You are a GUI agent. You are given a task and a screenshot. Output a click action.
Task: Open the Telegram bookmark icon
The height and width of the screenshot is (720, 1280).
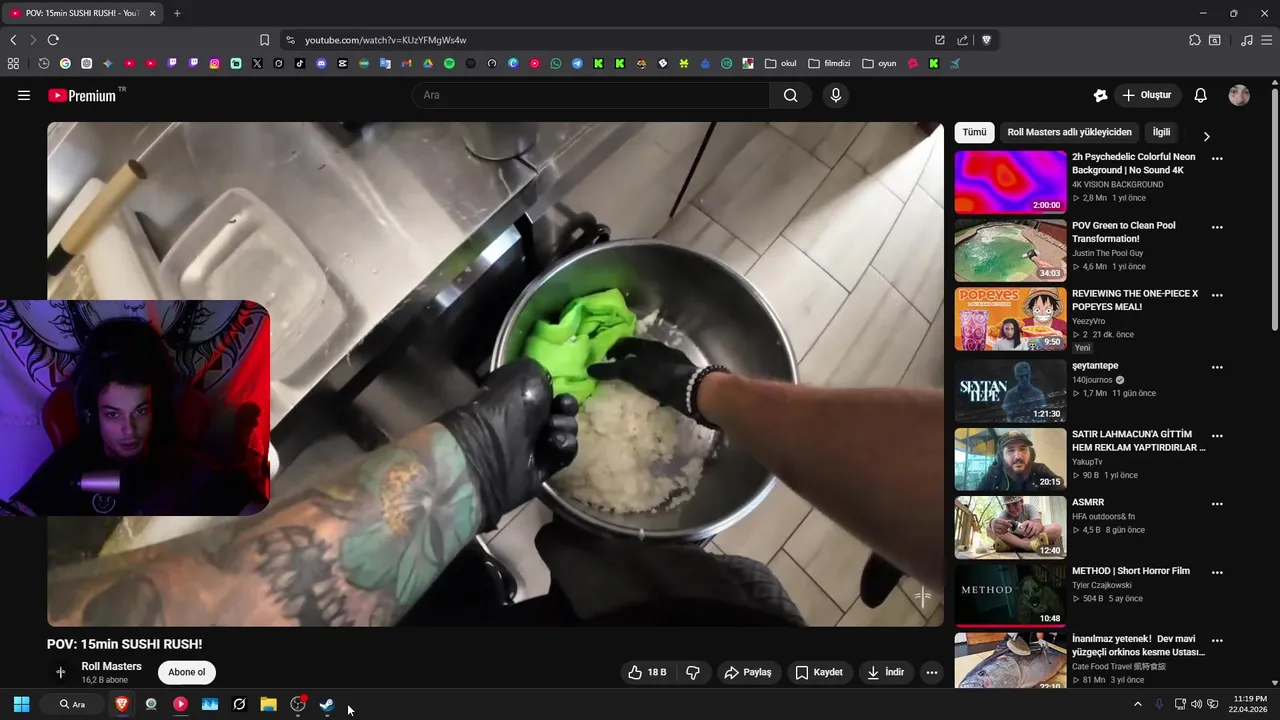[577, 63]
